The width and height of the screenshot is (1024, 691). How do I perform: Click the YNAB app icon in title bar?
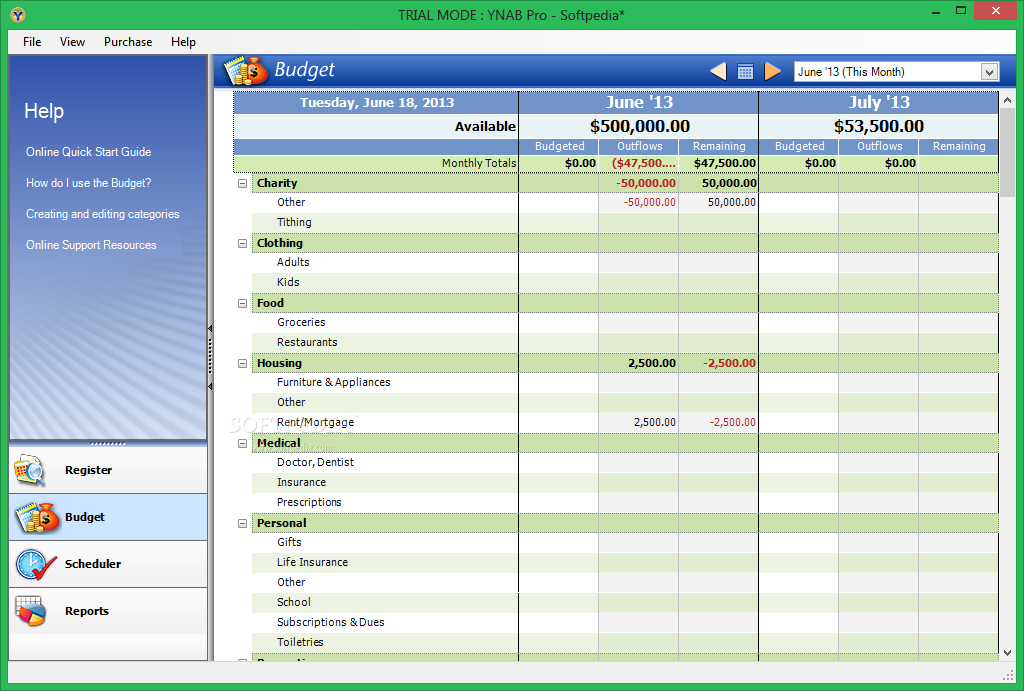[18, 14]
